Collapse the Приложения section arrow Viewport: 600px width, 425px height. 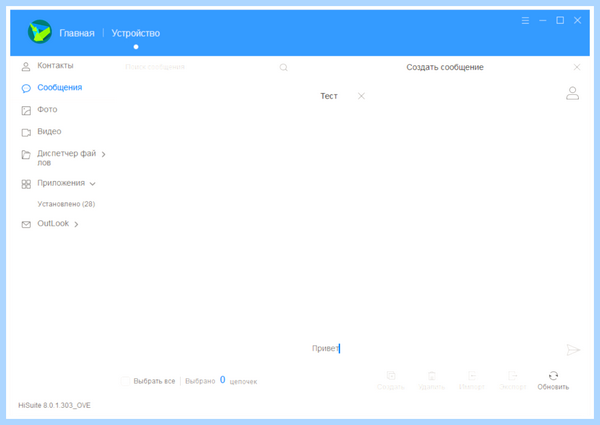[93, 184]
